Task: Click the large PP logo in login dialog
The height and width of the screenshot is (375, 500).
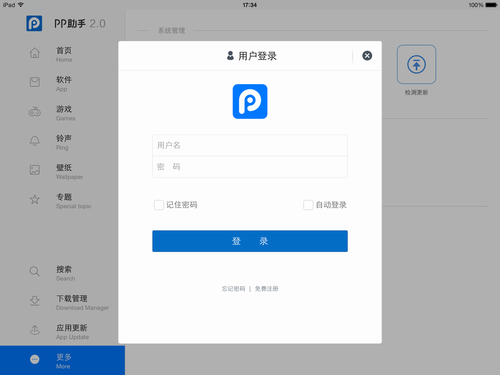Action: (x=250, y=101)
